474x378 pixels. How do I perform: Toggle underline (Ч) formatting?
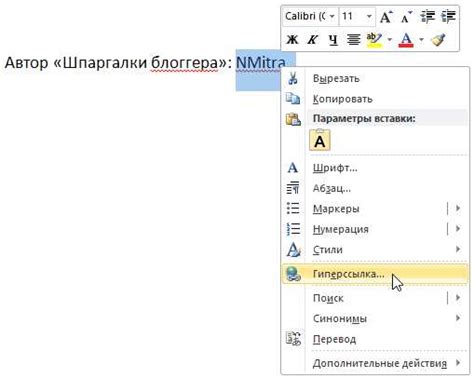333,40
